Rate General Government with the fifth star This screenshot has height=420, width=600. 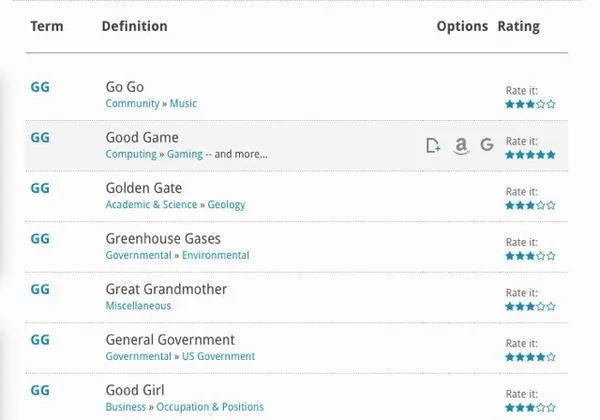(551, 357)
